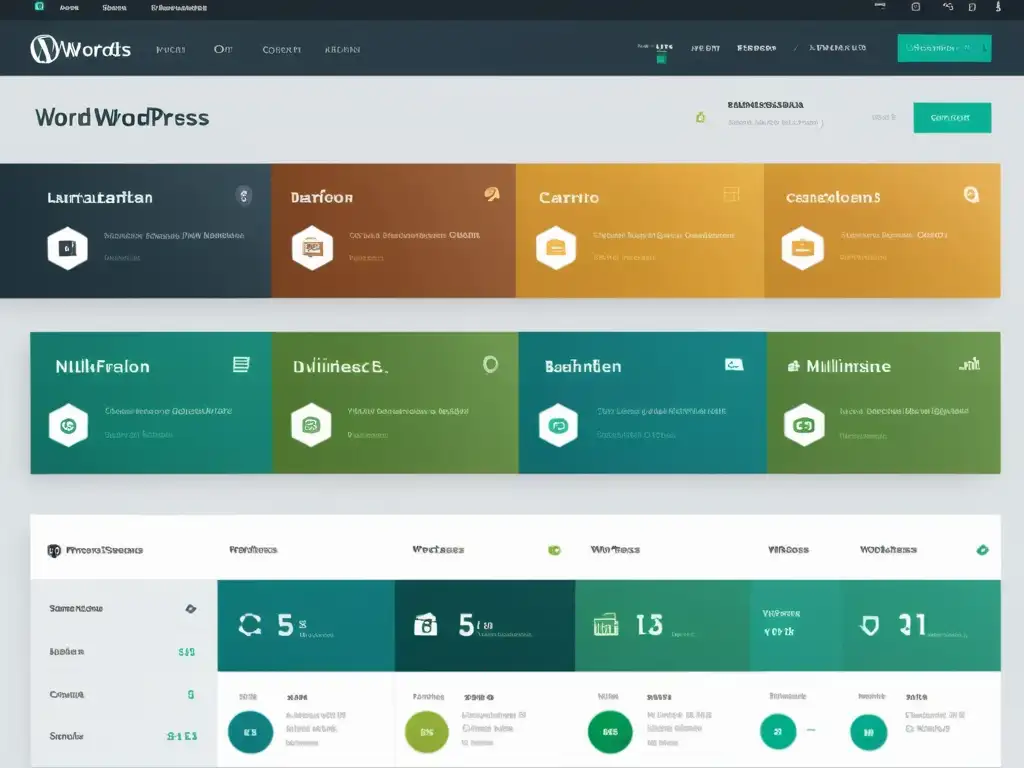Viewport: 1024px width, 768px height.
Task: Click the hexagon icon in the NIlkFralon card
Action: 68,426
